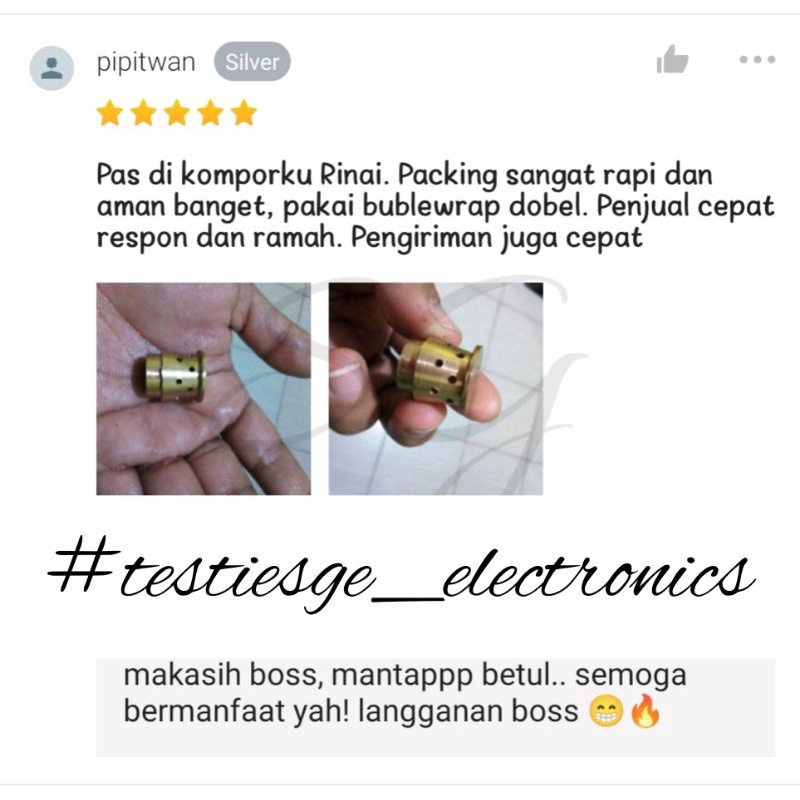800x800 pixels.
Task: Click the review text about Rinai stove
Action: click(x=436, y=207)
